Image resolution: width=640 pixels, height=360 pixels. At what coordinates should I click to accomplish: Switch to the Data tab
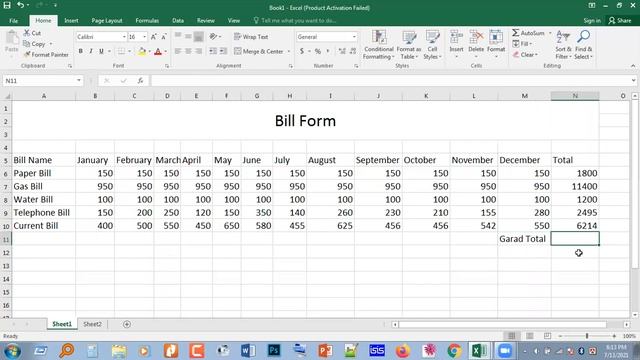pyautogui.click(x=178, y=20)
